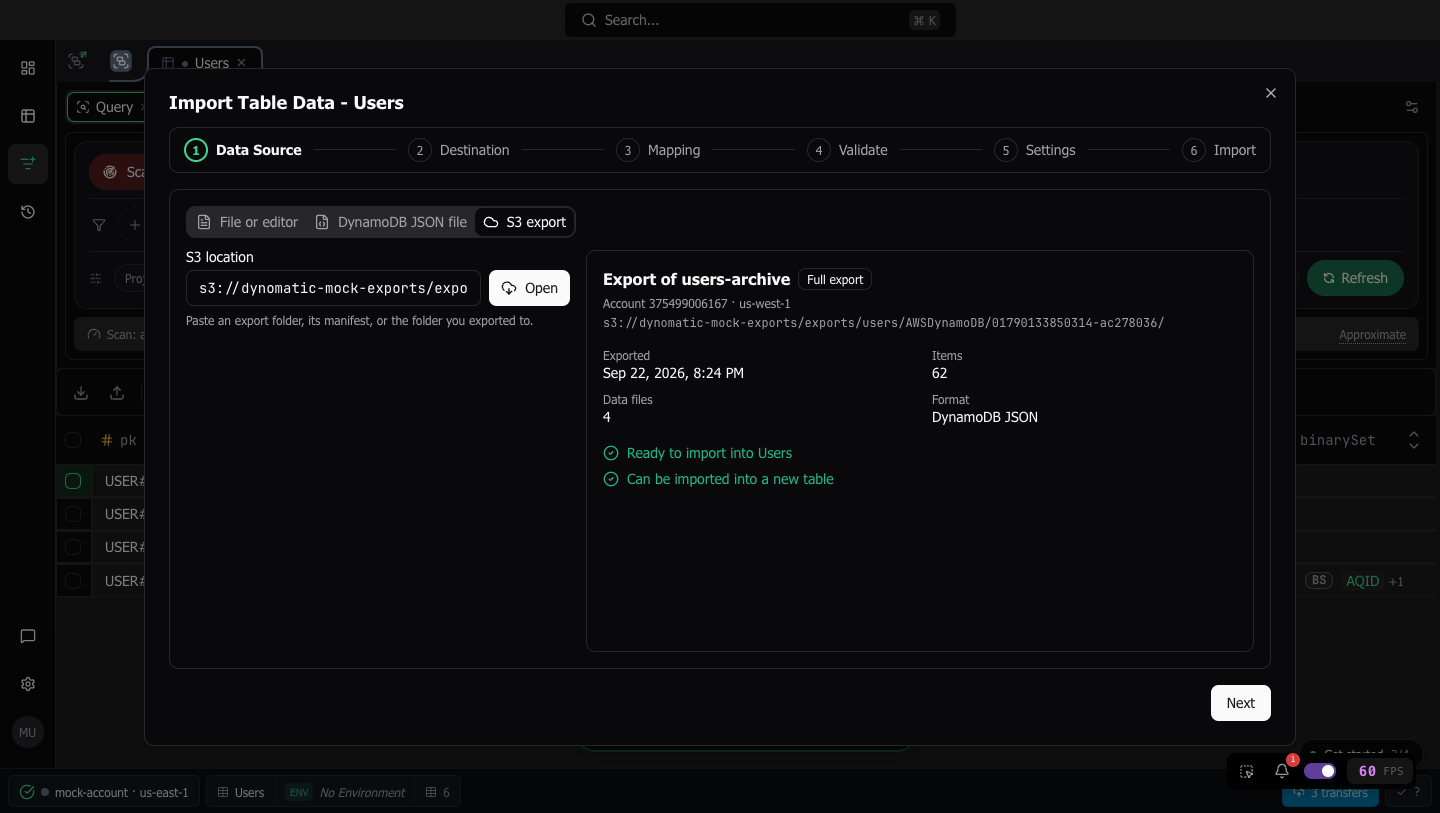Open the feedback chat bubble icon

click(x=28, y=636)
